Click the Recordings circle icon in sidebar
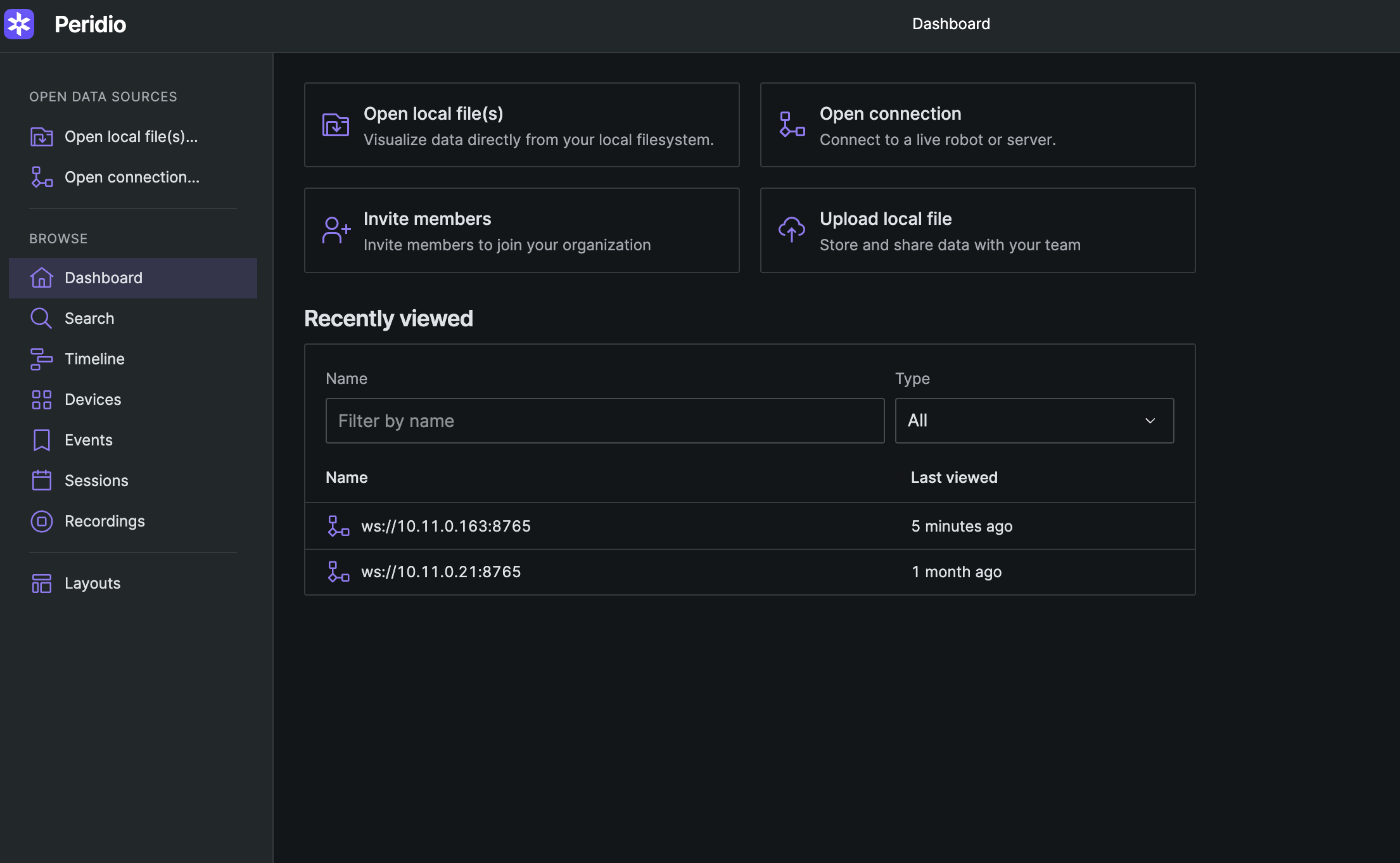Image resolution: width=1400 pixels, height=863 pixels. coord(42,521)
